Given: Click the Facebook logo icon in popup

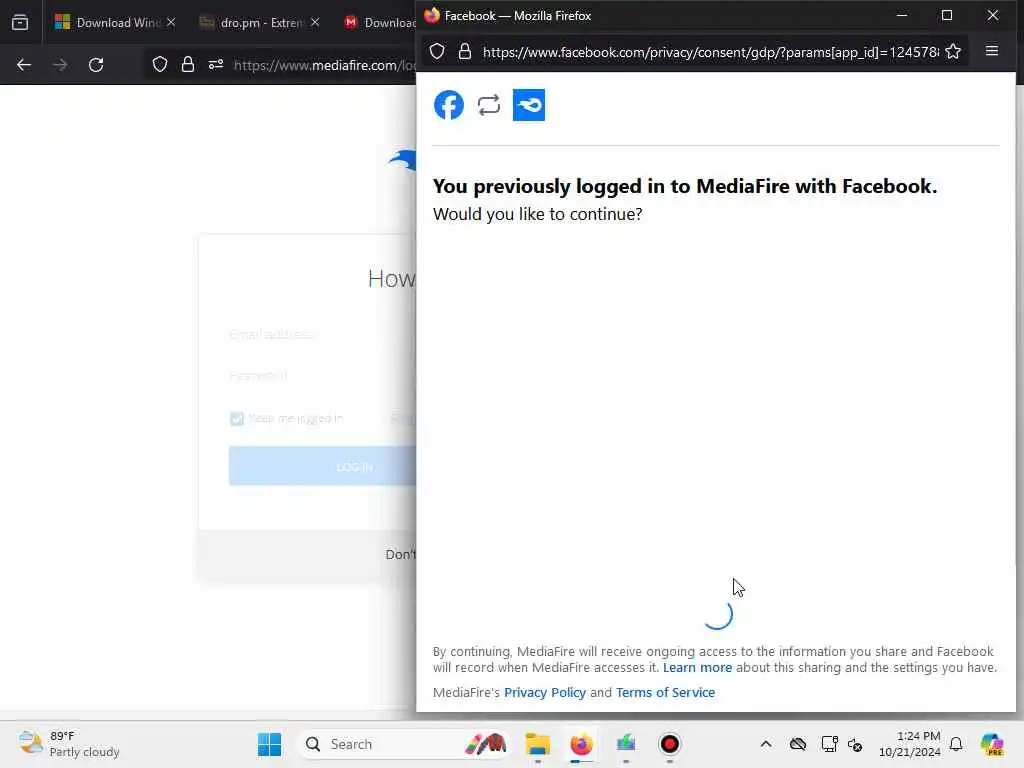Looking at the screenshot, I should pos(449,105).
